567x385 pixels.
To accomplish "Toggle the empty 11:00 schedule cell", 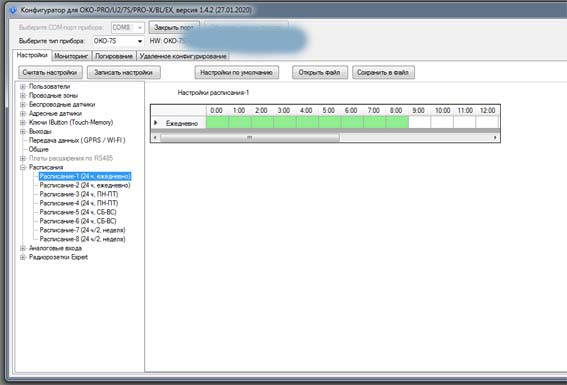I will (x=465, y=123).
